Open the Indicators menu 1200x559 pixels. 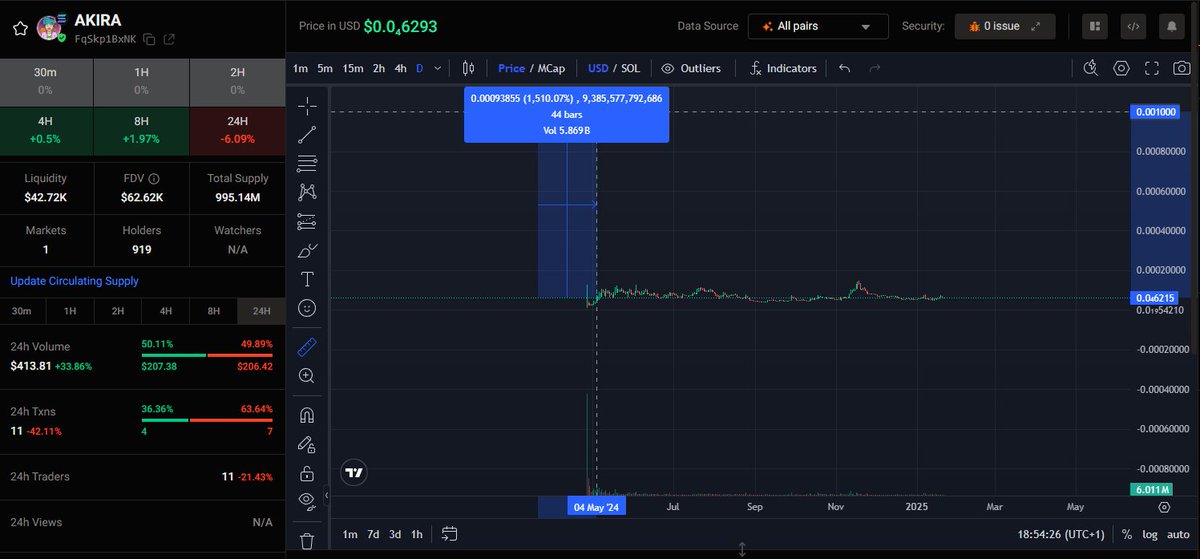[783, 68]
